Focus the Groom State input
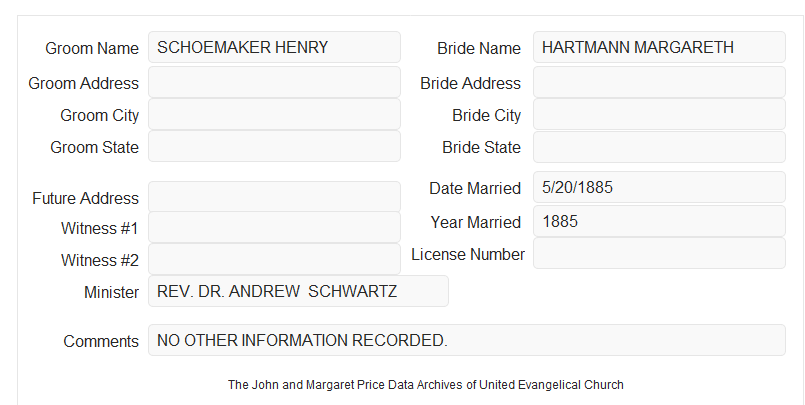This screenshot has height=405, width=805. [x=274, y=146]
